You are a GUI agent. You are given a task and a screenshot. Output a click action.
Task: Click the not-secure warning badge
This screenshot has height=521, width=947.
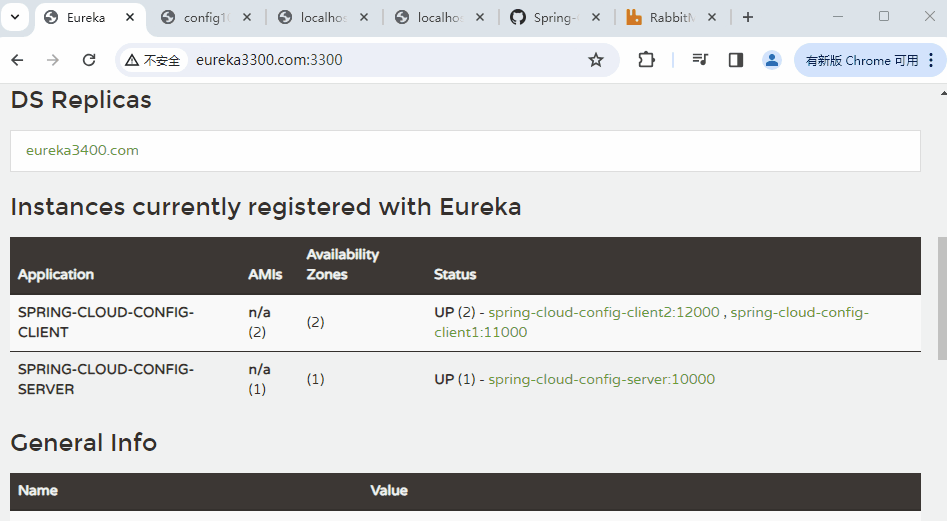[x=153, y=60]
